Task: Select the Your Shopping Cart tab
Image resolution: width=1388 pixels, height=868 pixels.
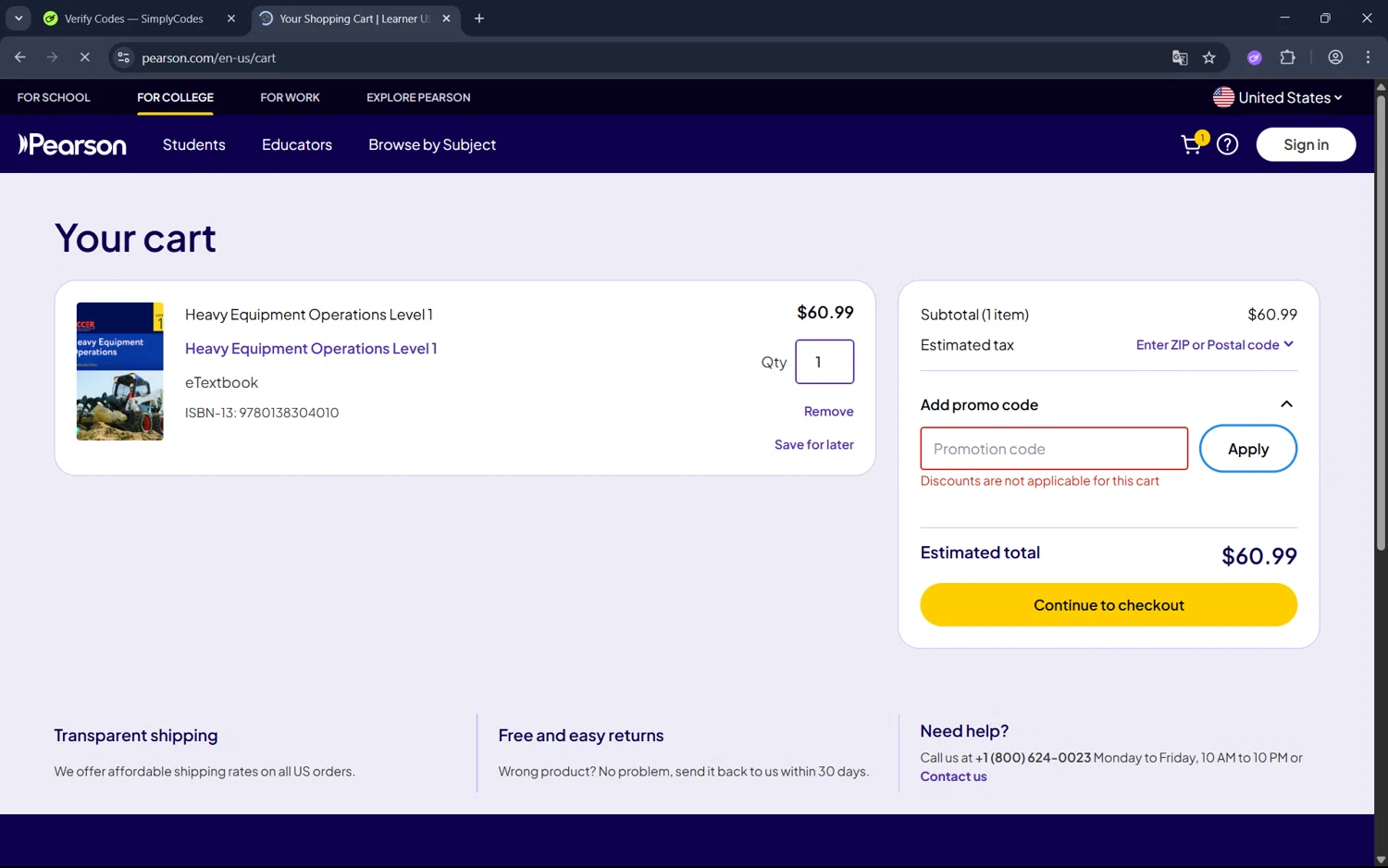Action: coord(355,19)
